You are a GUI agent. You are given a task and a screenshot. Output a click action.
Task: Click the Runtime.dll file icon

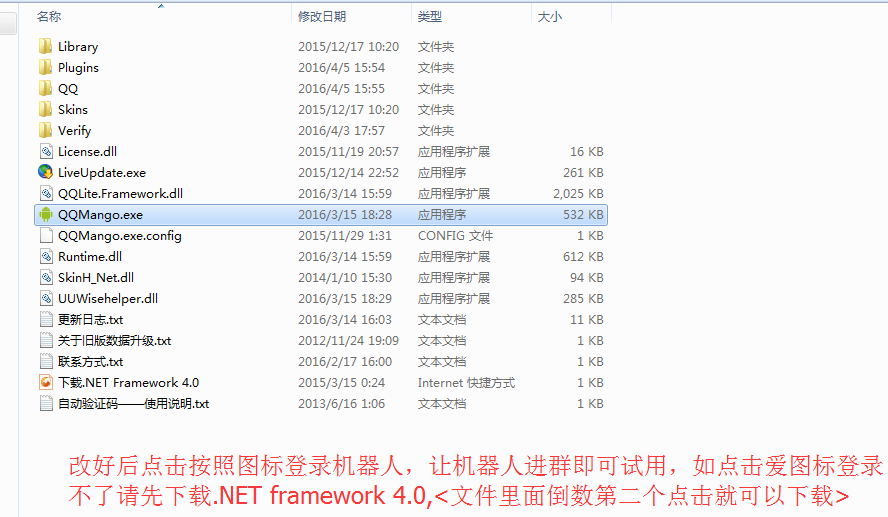point(46,257)
